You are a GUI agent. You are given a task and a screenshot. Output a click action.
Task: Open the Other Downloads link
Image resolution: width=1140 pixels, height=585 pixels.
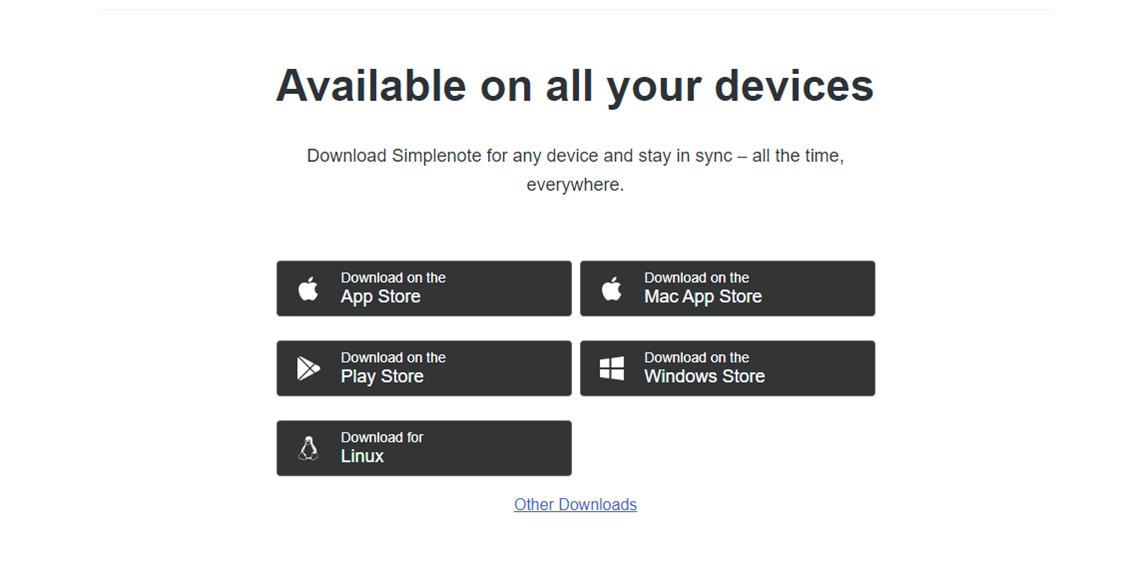coord(575,505)
